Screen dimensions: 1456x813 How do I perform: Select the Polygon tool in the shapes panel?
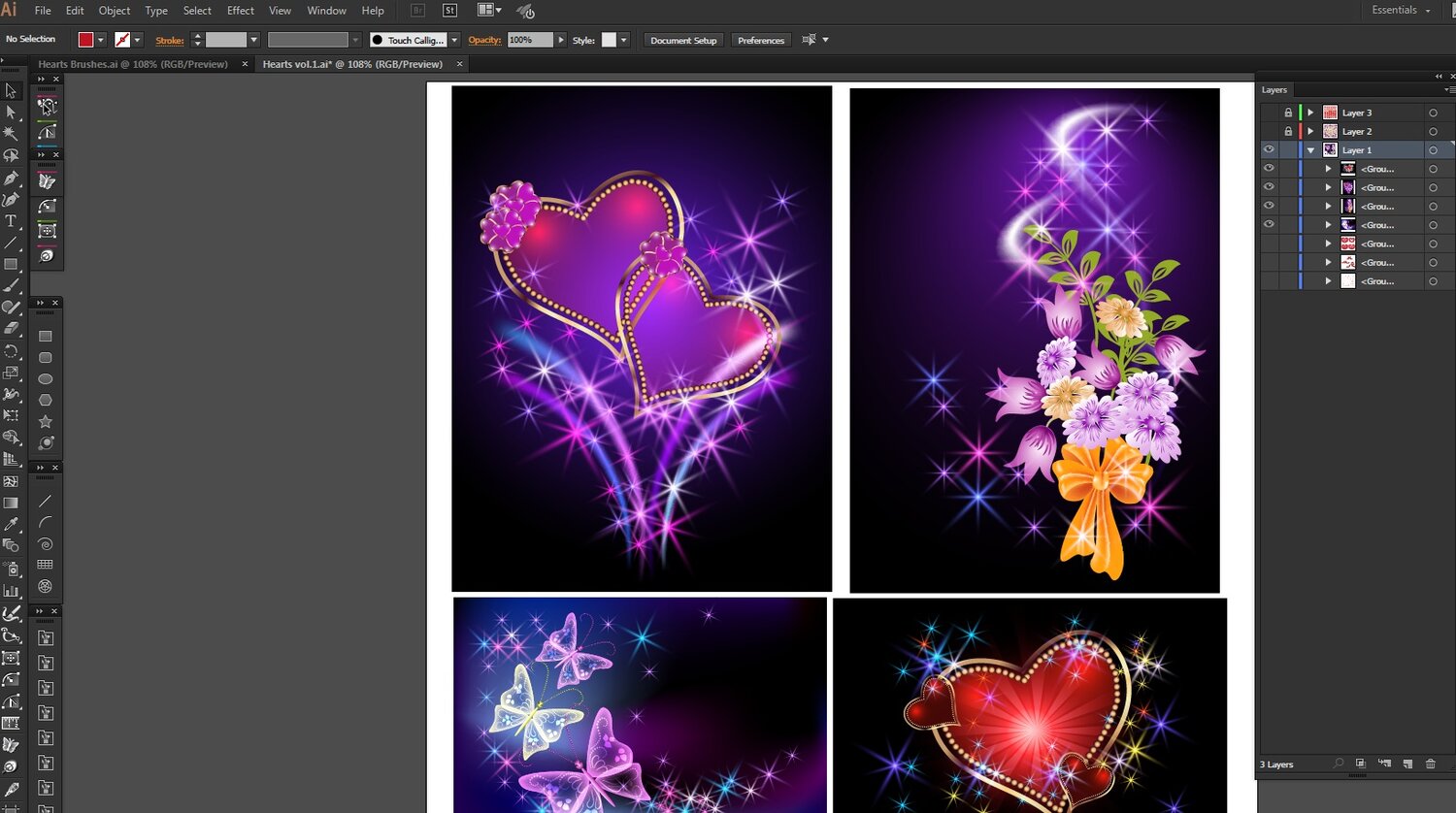[46, 400]
